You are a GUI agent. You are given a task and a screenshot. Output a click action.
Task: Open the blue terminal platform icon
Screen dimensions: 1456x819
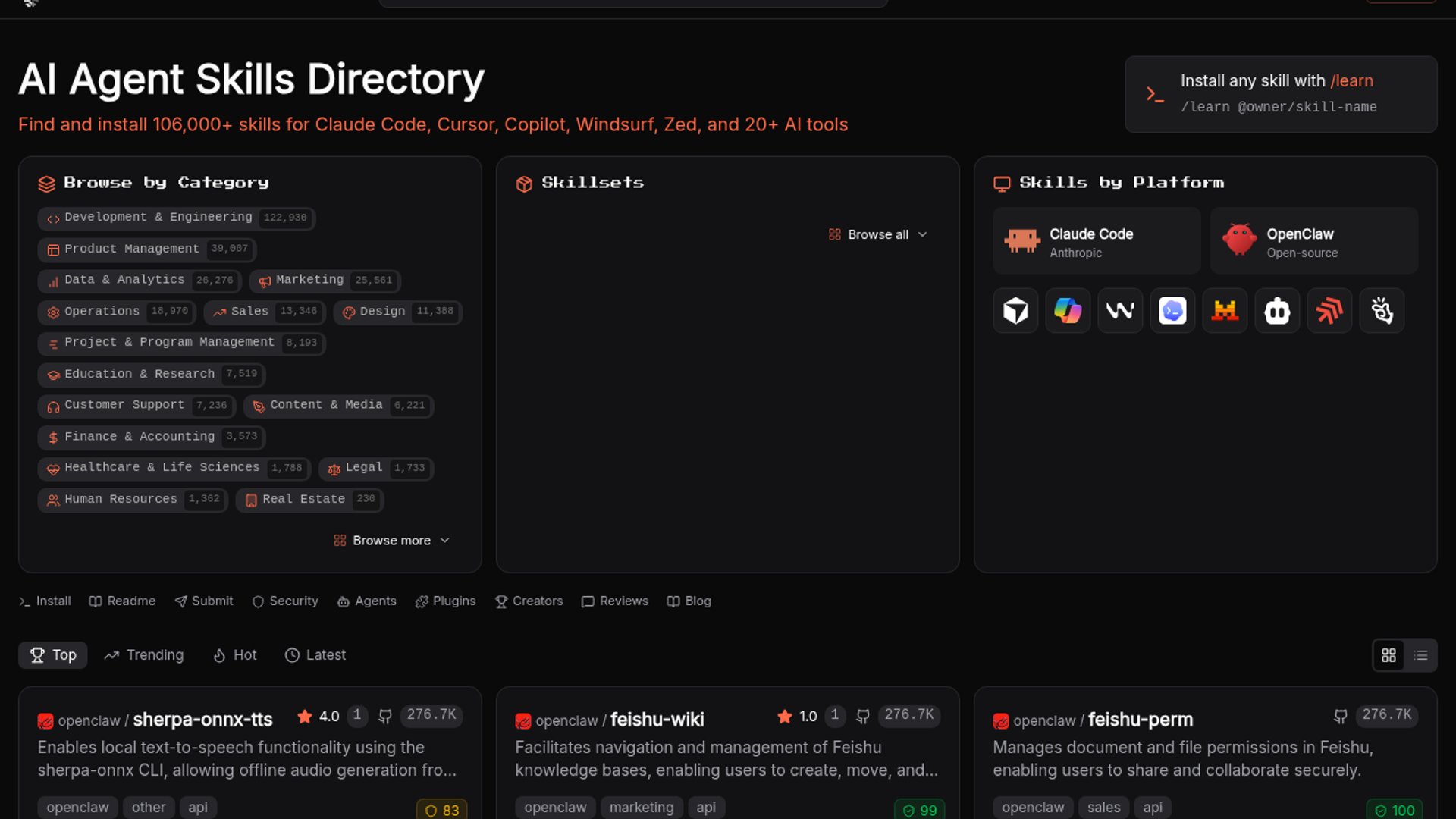(x=1172, y=311)
